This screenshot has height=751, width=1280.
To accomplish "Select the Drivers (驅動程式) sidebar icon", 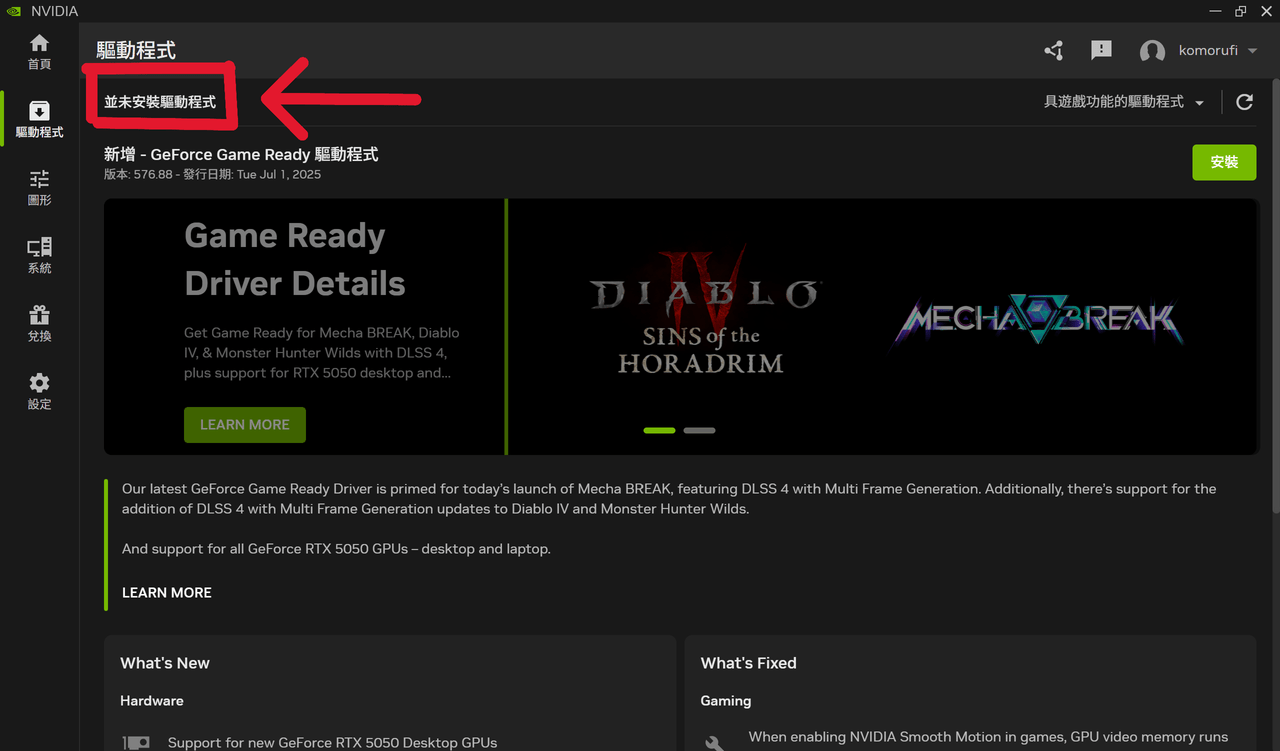I will [39, 119].
